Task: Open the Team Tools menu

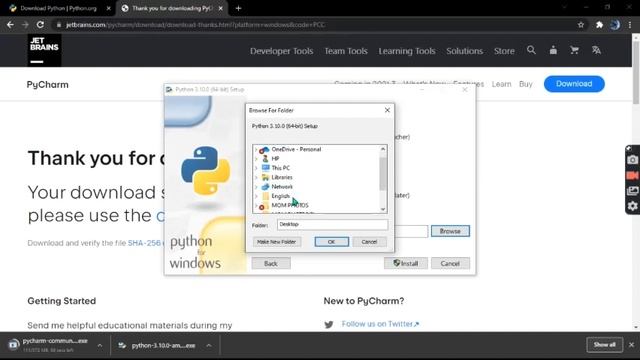Action: tap(346, 51)
